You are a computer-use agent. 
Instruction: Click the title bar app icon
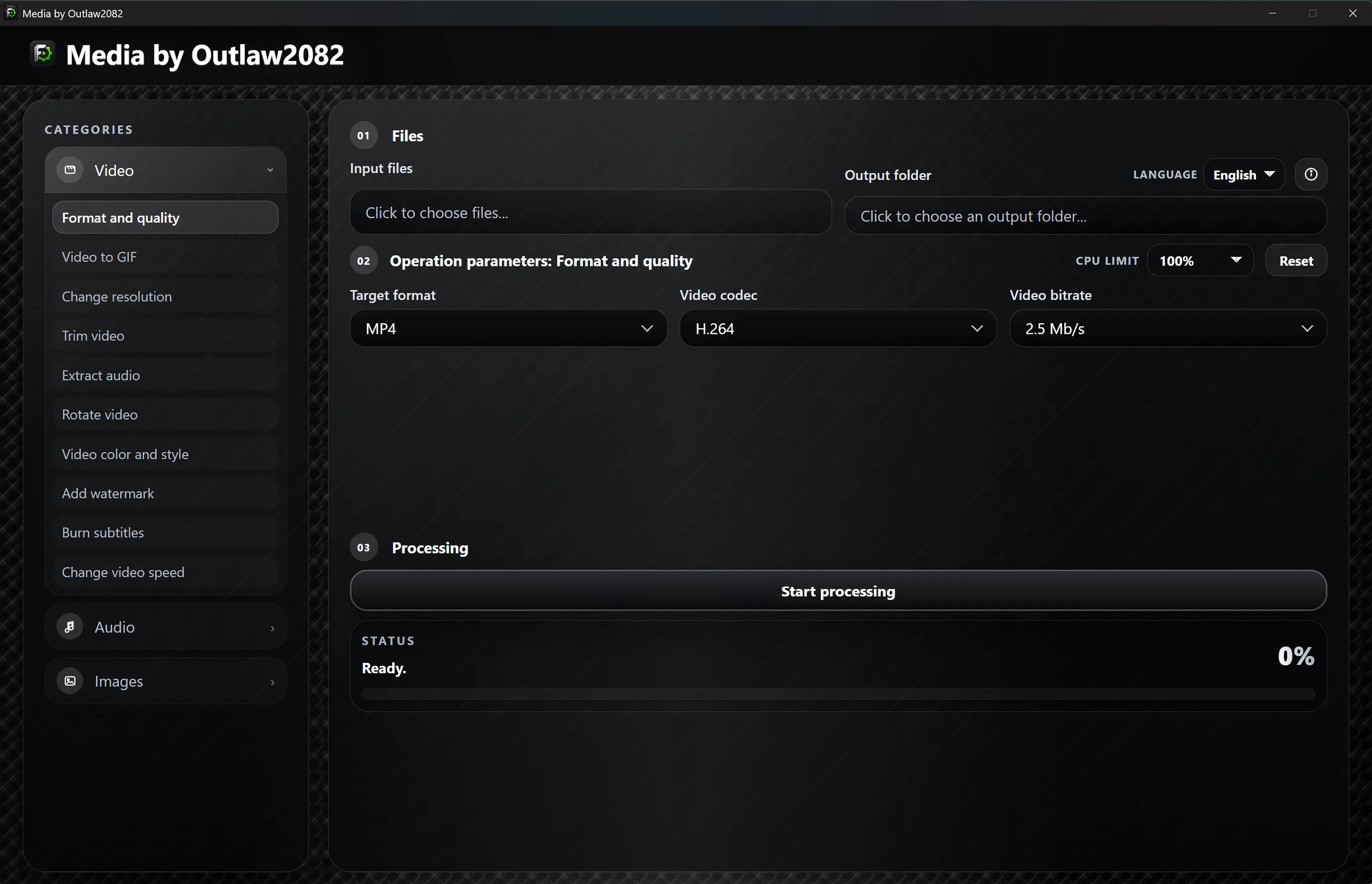[11, 12]
